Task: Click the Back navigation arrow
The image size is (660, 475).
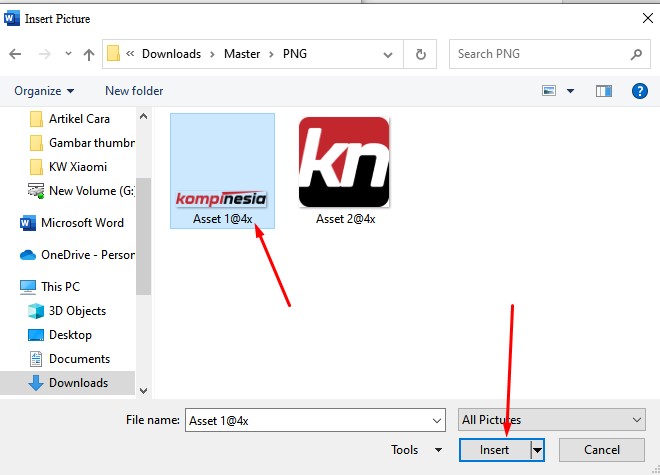Action: click(x=15, y=54)
